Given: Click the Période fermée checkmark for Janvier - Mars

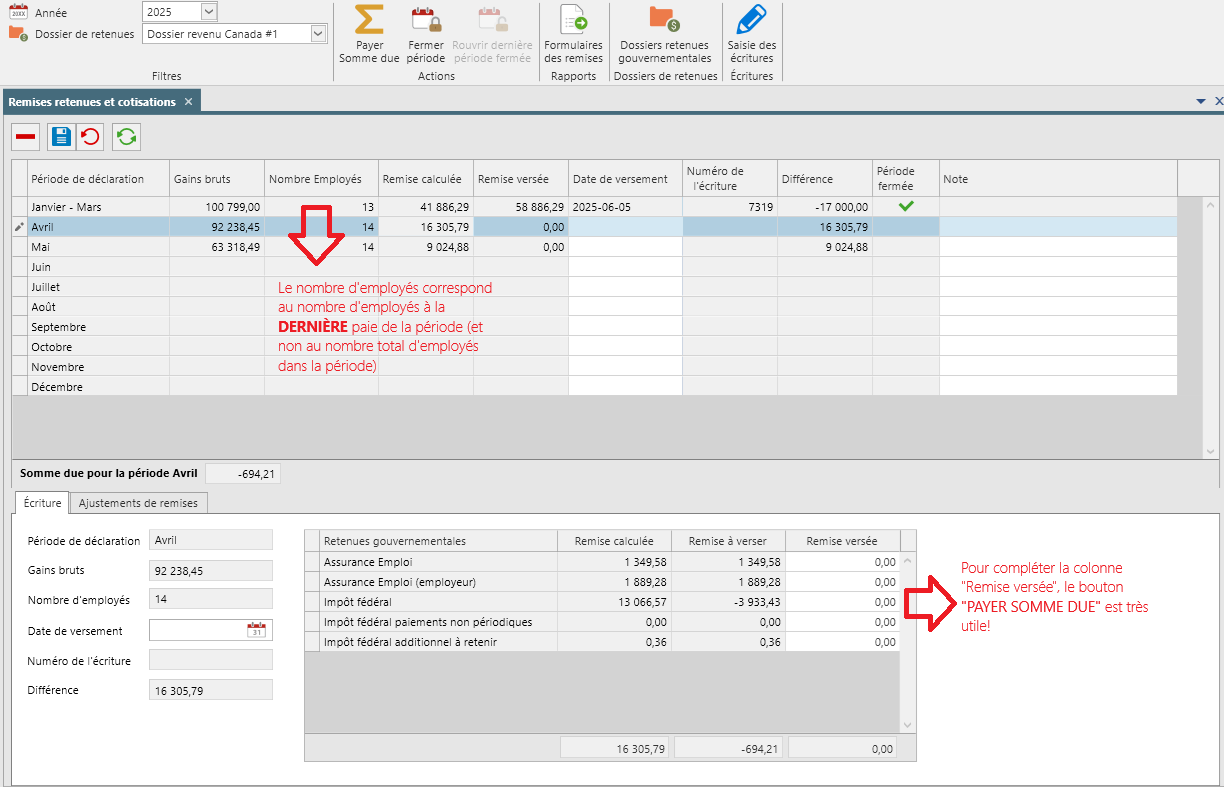Looking at the screenshot, I should (x=906, y=206).
